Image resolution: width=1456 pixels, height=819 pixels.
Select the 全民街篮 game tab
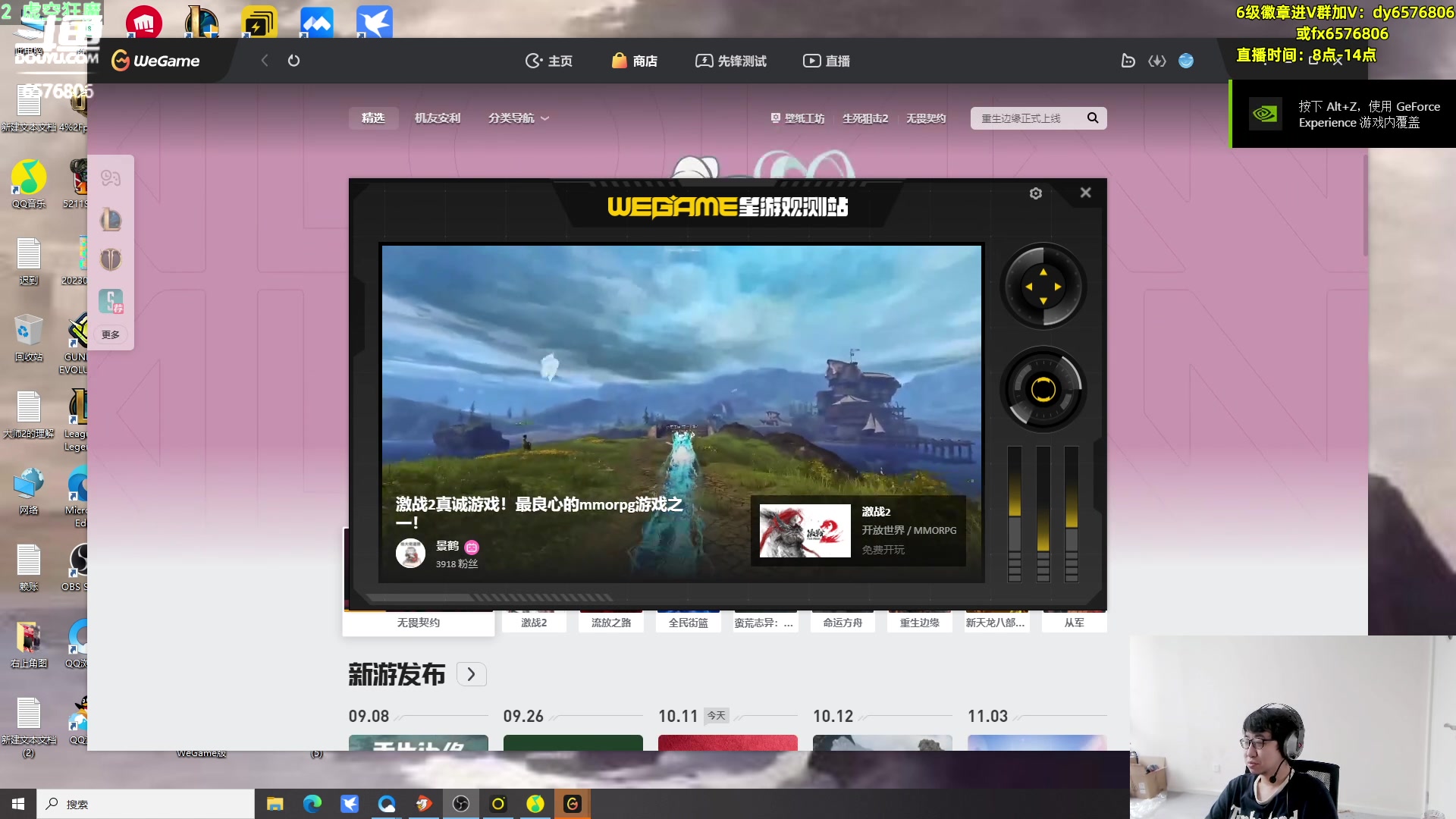pos(689,623)
